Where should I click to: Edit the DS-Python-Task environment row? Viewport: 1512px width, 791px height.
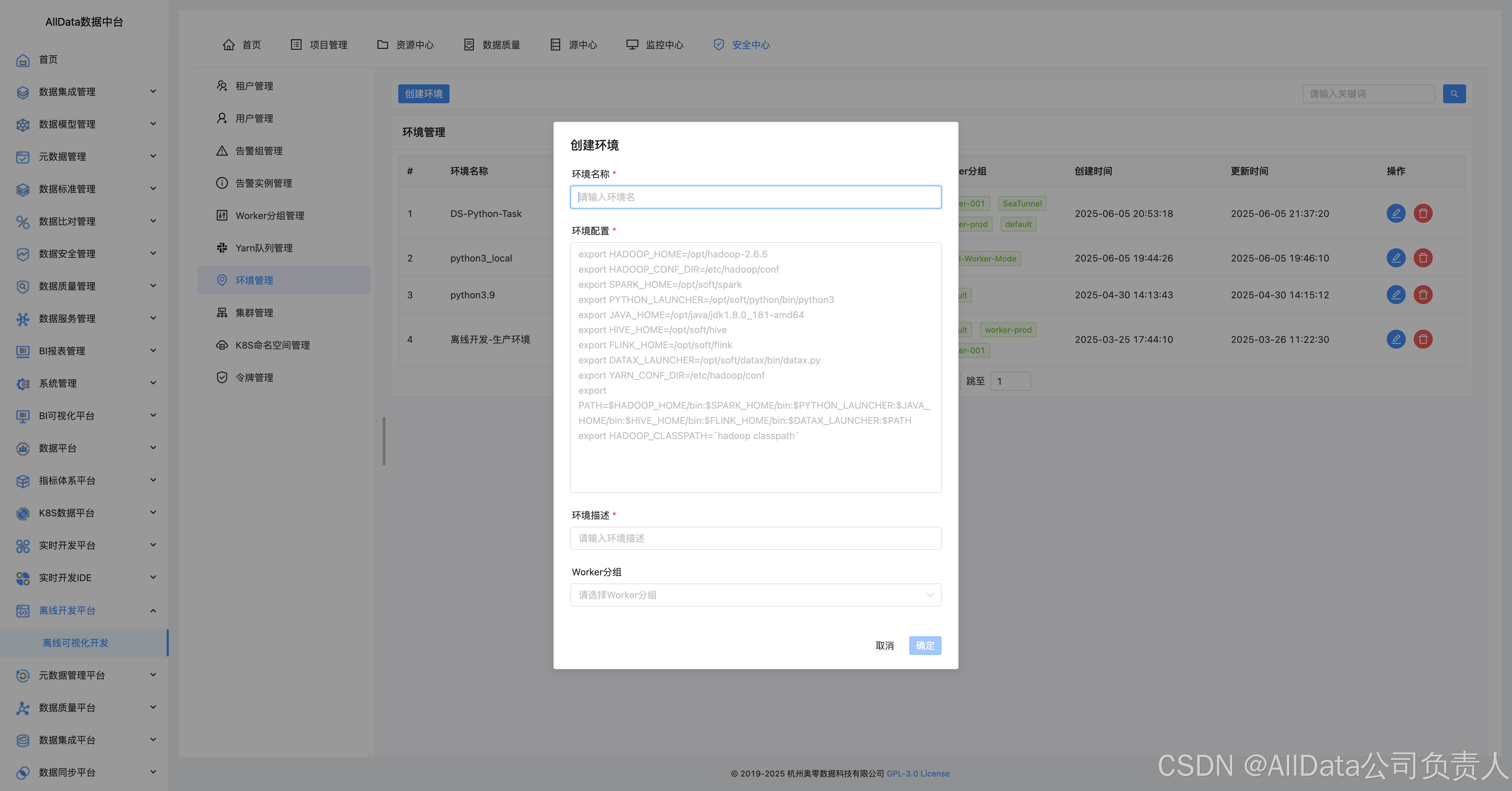click(x=1396, y=213)
